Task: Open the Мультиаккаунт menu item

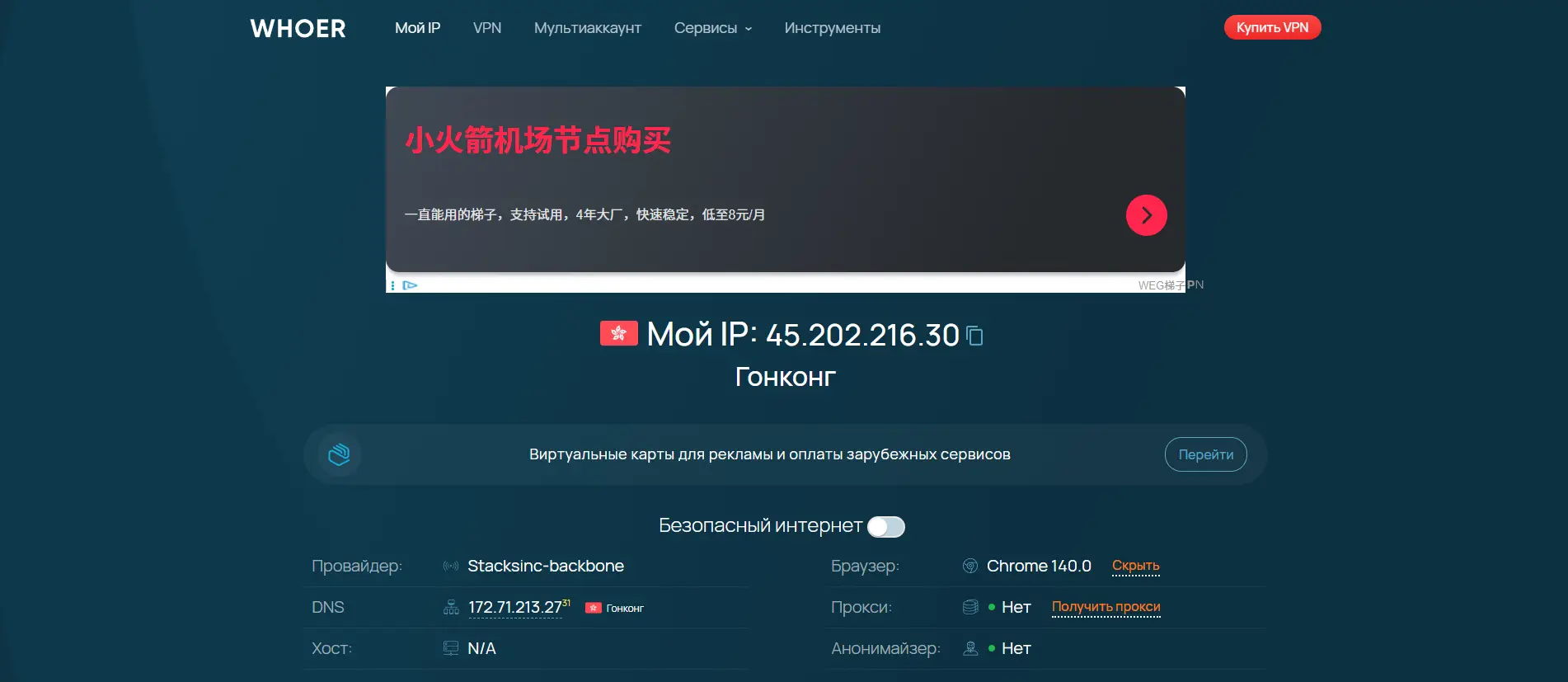Action: (x=587, y=28)
